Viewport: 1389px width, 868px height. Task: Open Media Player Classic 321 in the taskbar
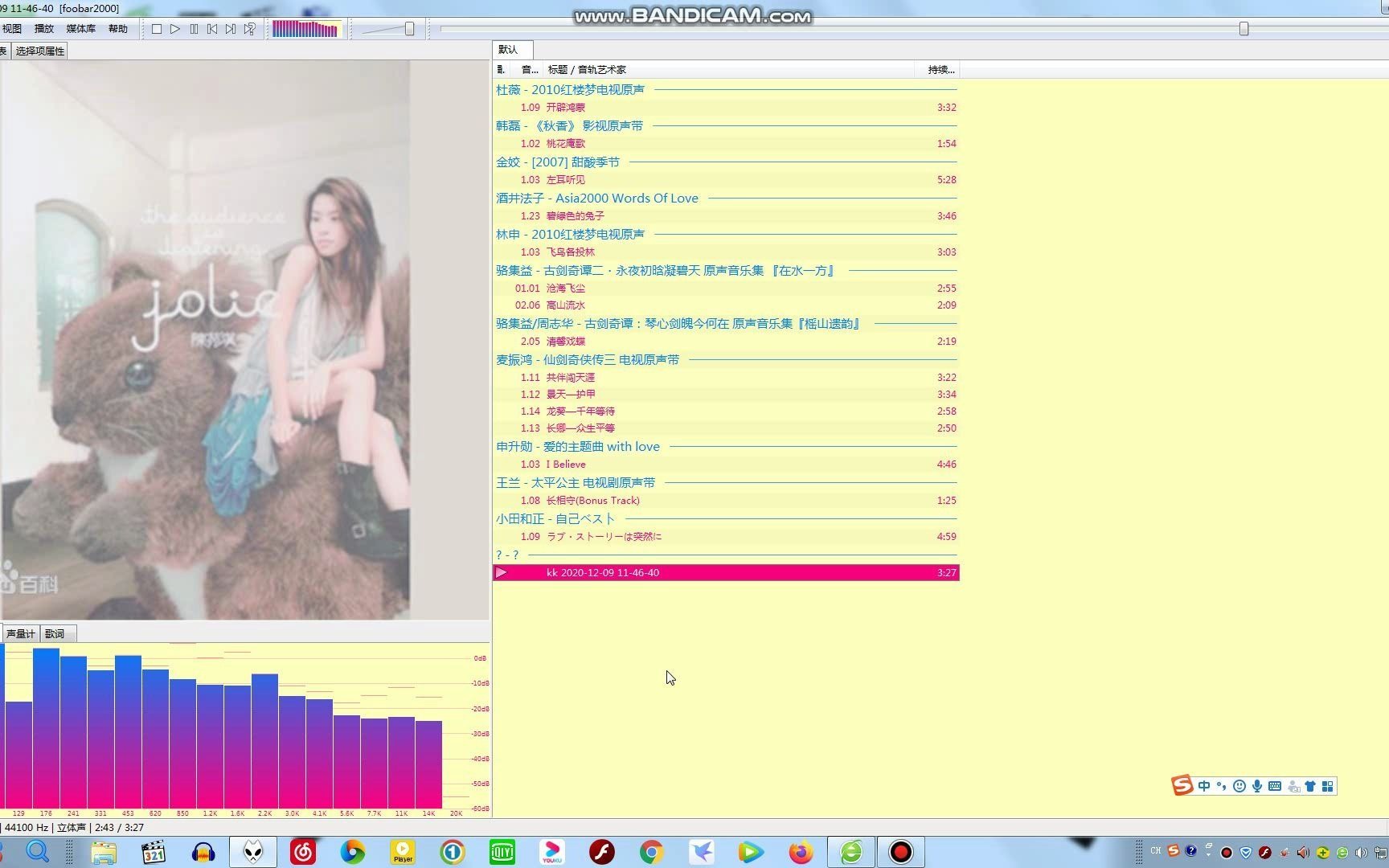coord(154,852)
